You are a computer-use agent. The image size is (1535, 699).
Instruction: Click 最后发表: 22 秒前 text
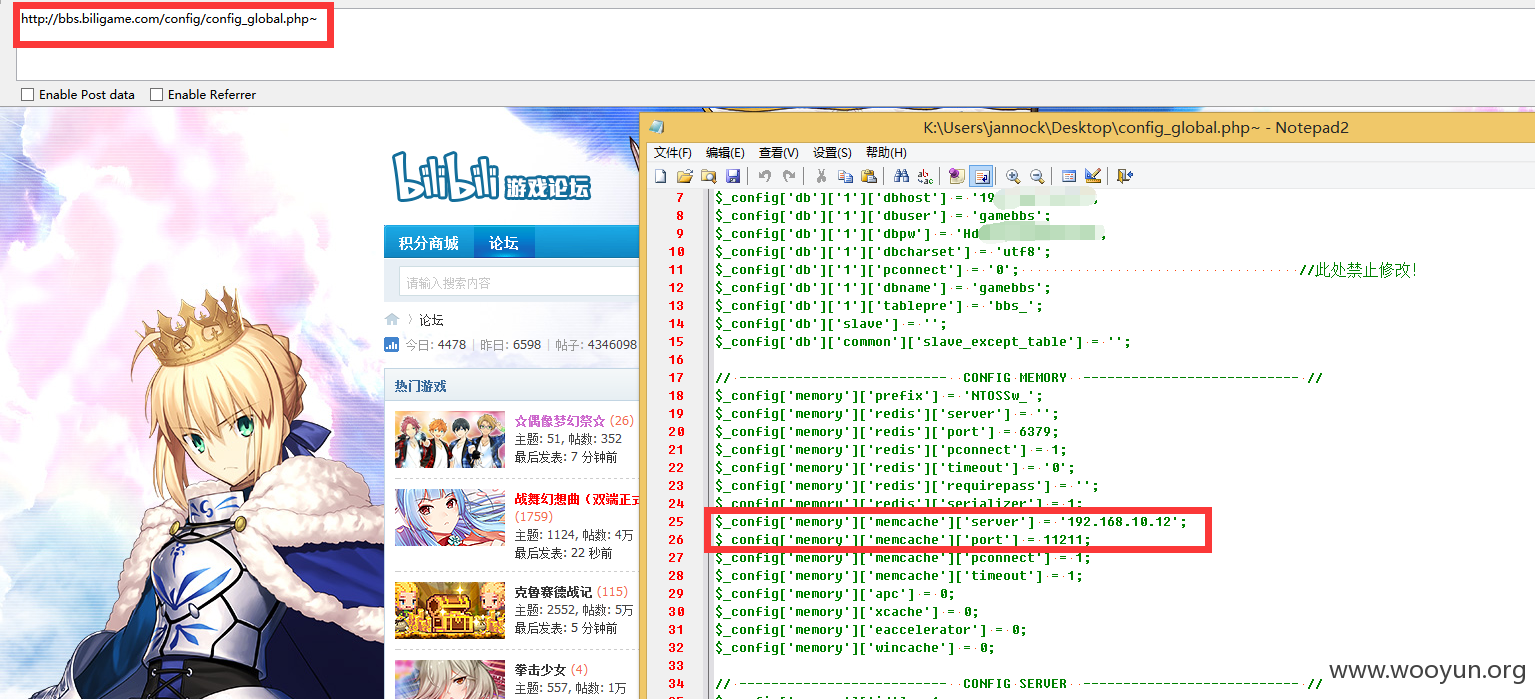tap(563, 553)
